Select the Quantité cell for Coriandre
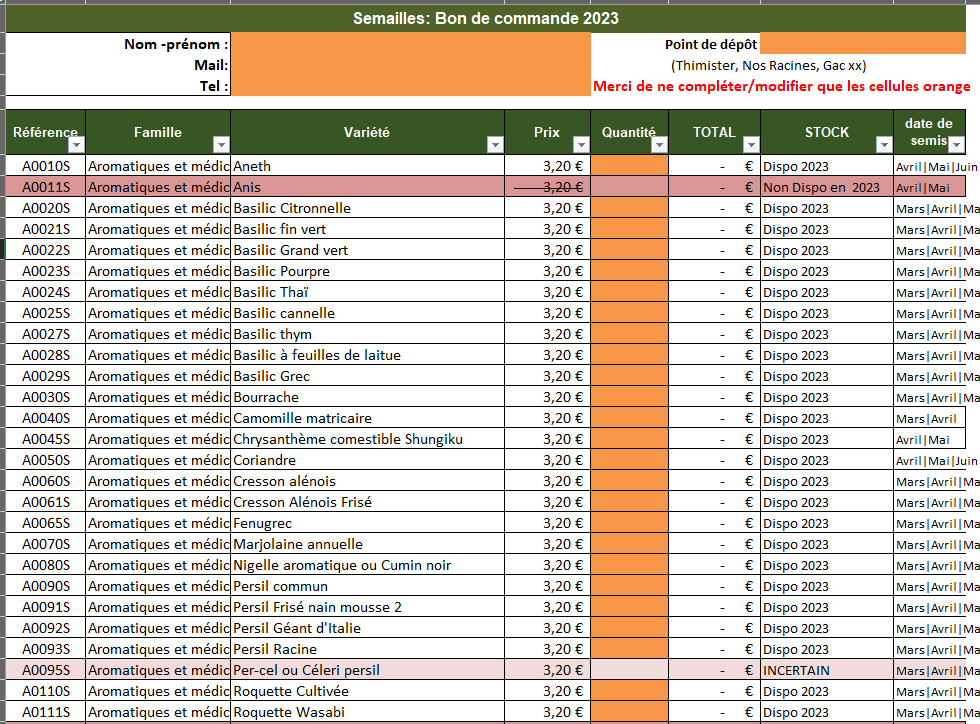The width and height of the screenshot is (980, 724). coord(629,460)
